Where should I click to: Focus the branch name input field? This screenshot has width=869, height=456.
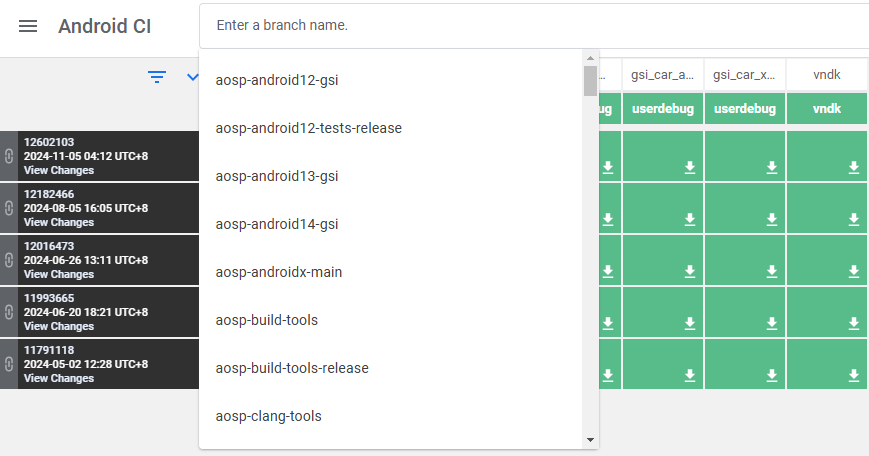530,25
